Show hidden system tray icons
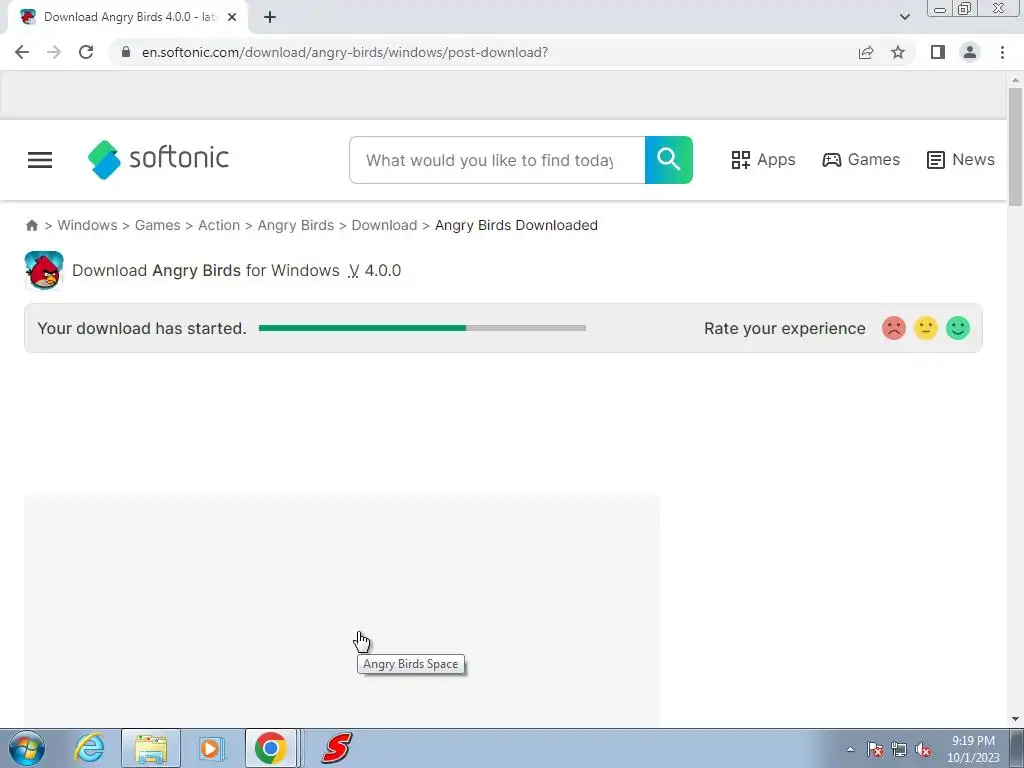 click(850, 749)
